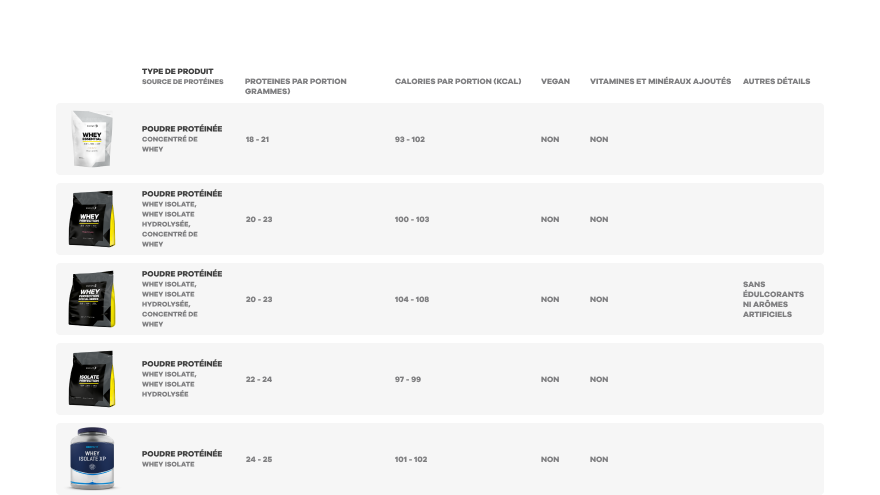Click Poudre Protéinée title in Whey Isolate XP row
The height and width of the screenshot is (495, 880).
click(x=182, y=453)
